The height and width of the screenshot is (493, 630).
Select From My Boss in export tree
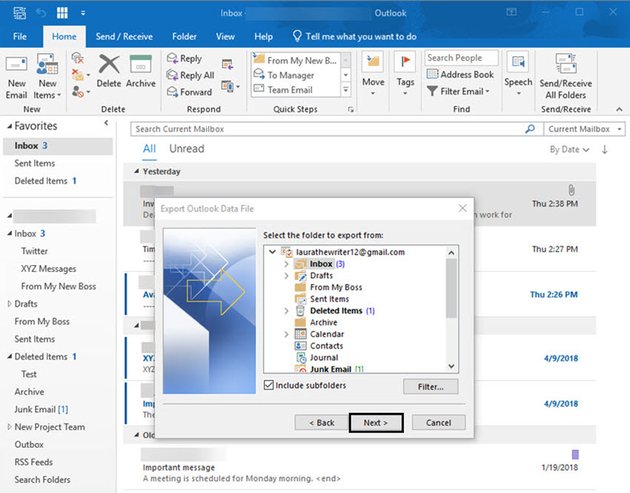[336, 287]
